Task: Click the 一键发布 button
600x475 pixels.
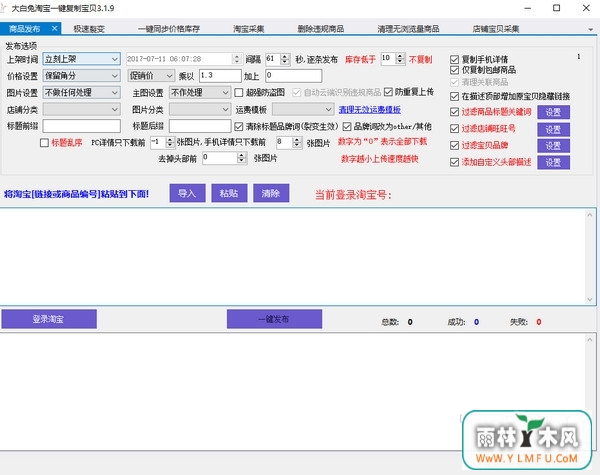Action: pyautogui.click(x=274, y=319)
